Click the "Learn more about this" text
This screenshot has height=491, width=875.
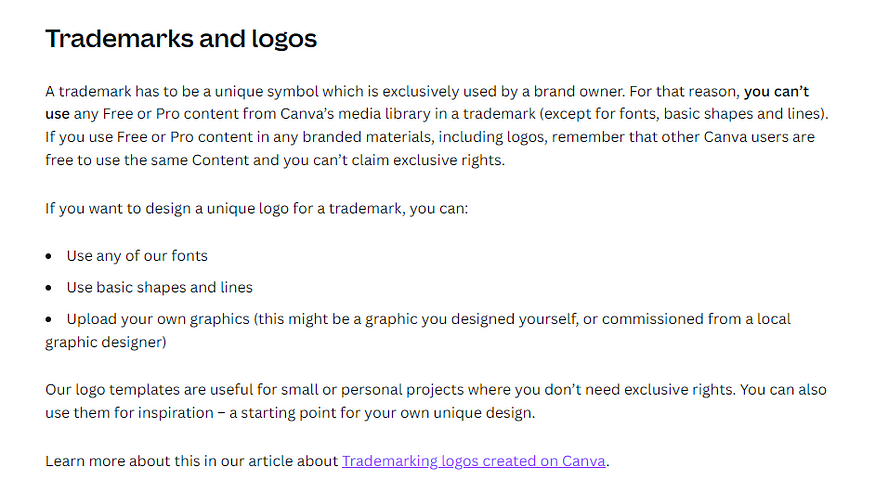tap(130, 461)
